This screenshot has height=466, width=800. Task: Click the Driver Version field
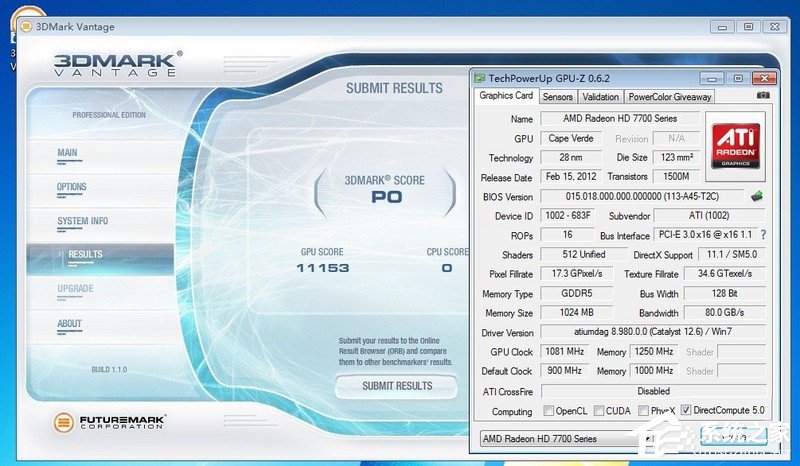(x=653, y=332)
